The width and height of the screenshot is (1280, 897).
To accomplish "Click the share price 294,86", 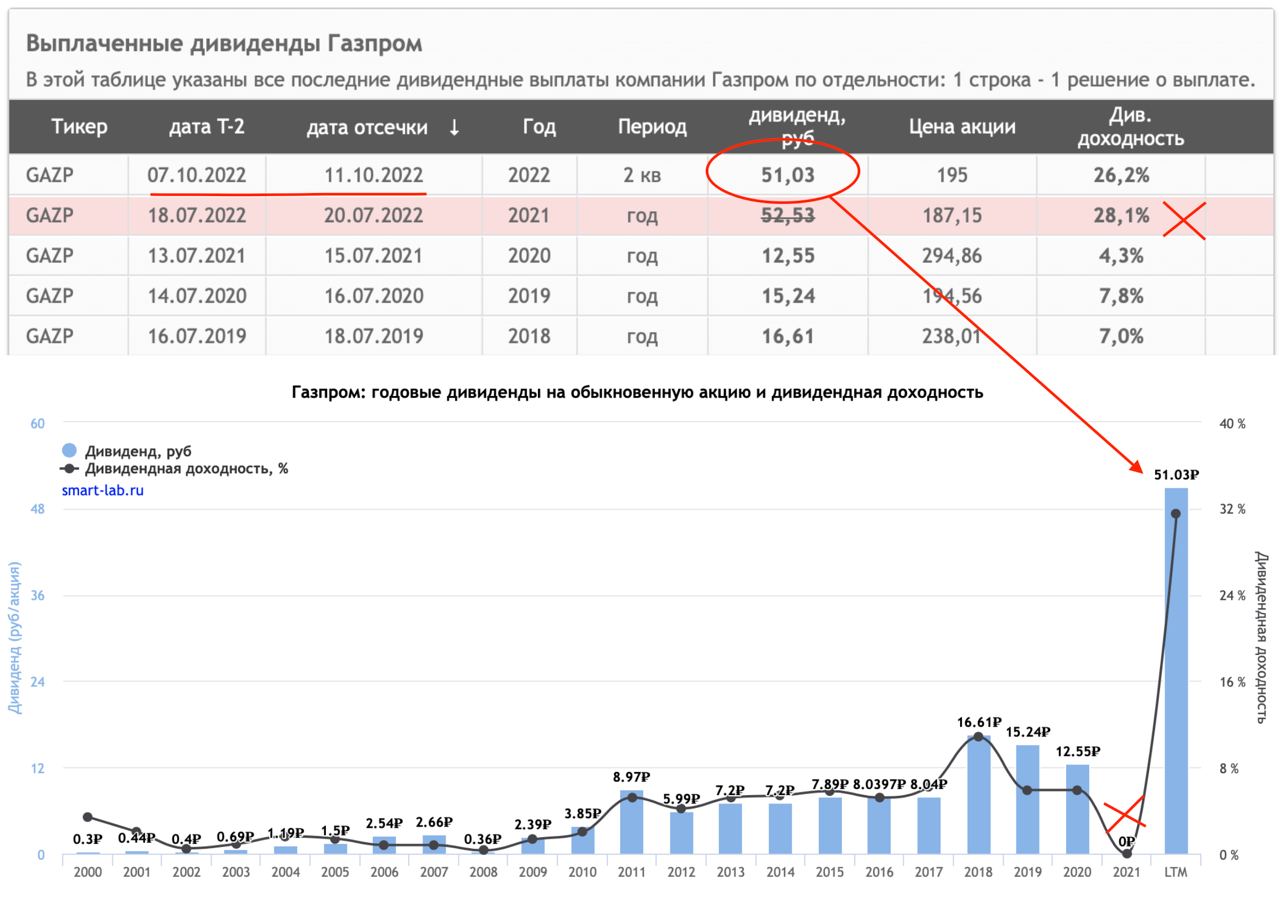I will (x=953, y=256).
